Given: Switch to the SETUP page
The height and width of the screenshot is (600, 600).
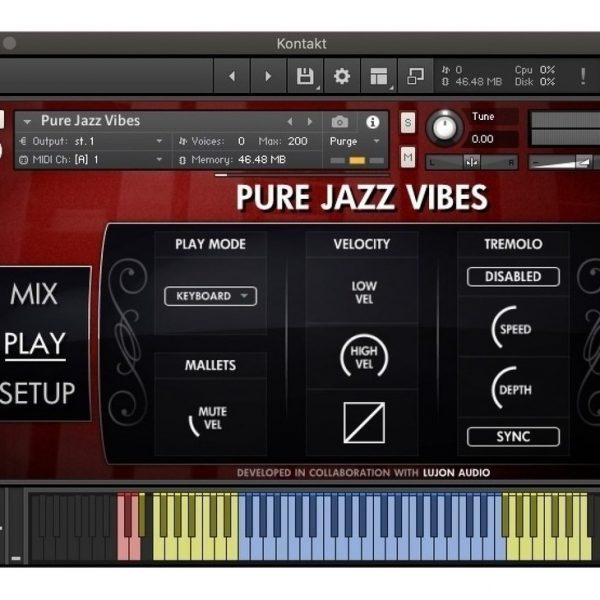Looking at the screenshot, I should (x=37, y=393).
